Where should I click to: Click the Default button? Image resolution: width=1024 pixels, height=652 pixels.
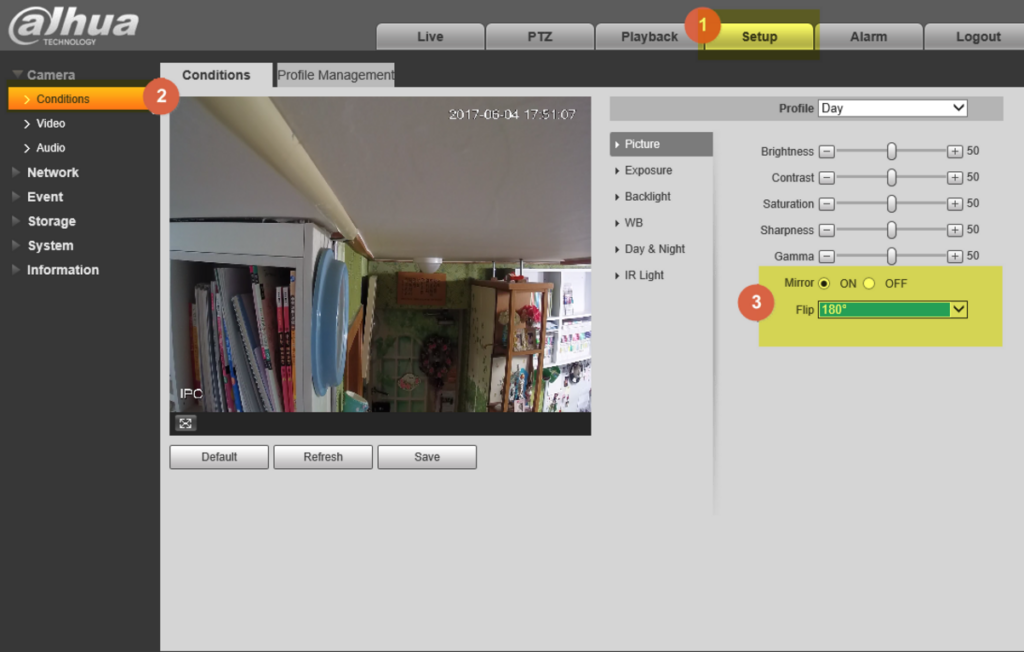pyautogui.click(x=219, y=457)
